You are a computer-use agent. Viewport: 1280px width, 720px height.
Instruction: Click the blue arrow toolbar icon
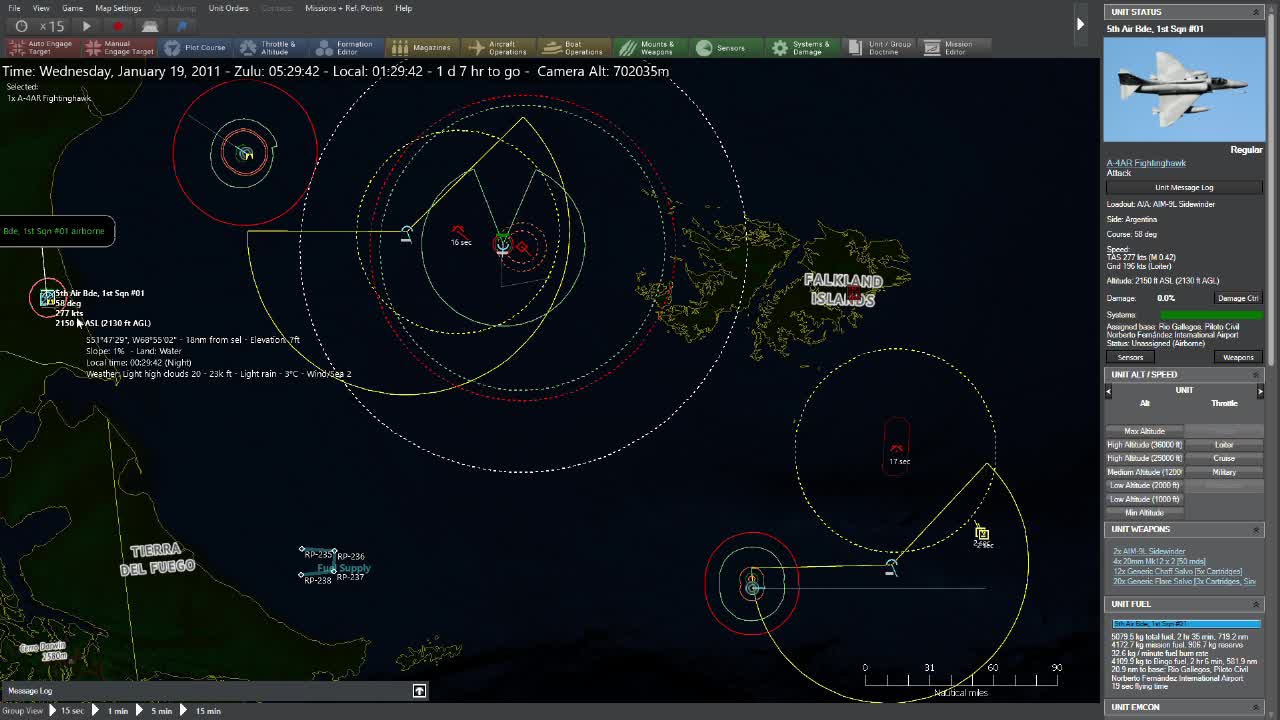click(183, 26)
